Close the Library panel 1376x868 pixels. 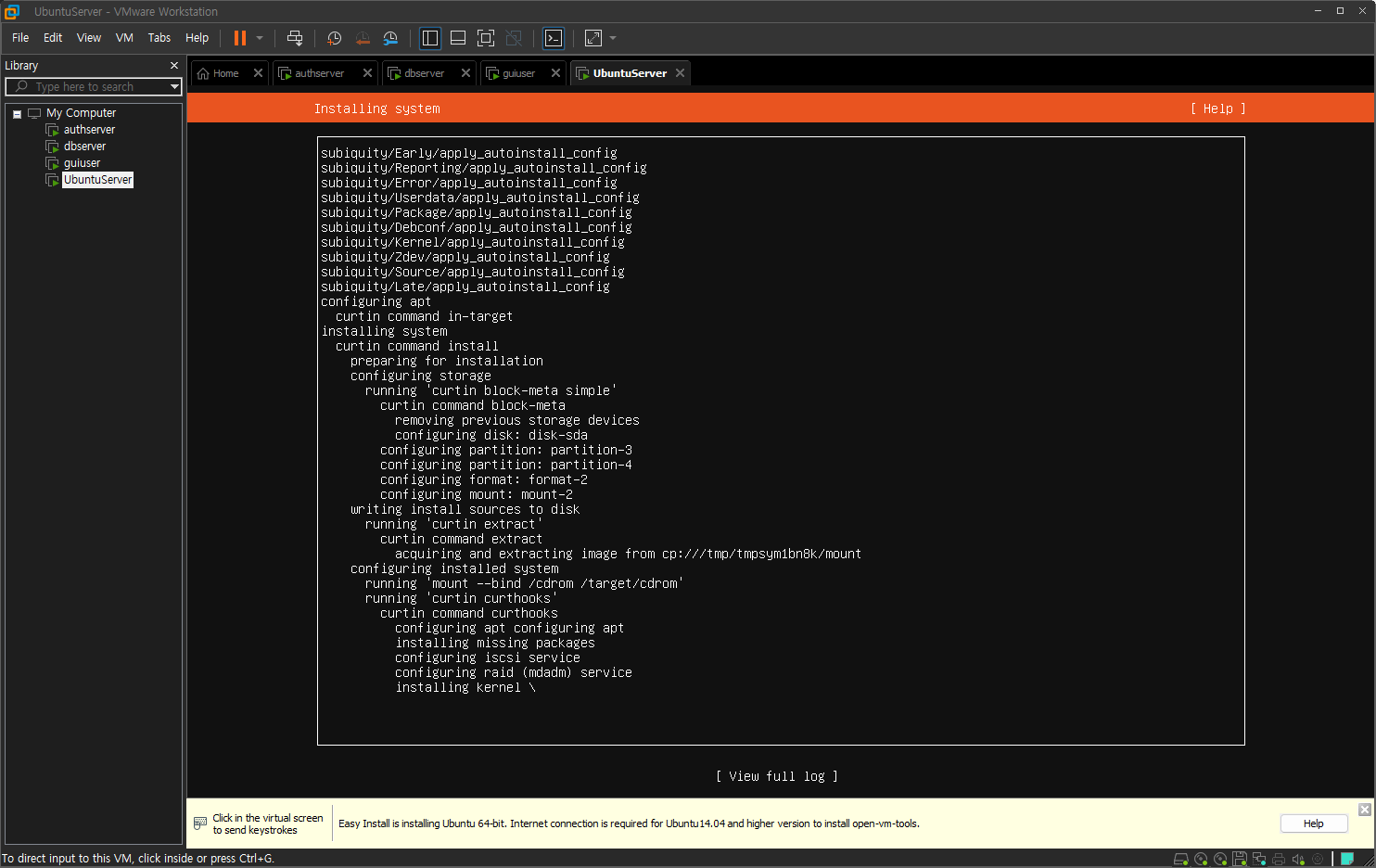(x=173, y=66)
